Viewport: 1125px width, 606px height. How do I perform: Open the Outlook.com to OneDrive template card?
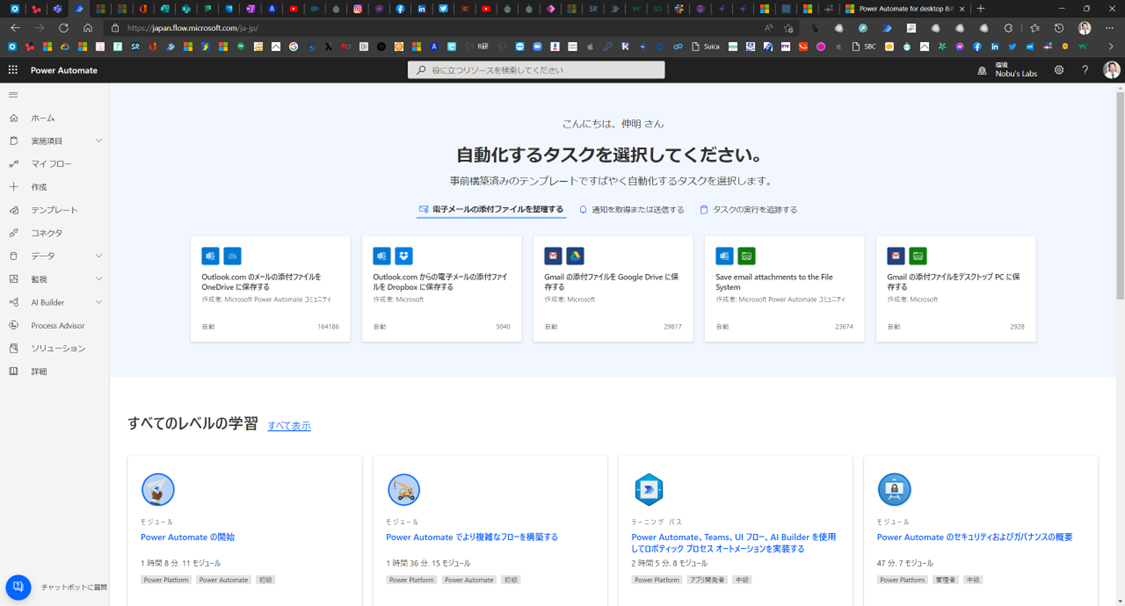(x=270, y=288)
